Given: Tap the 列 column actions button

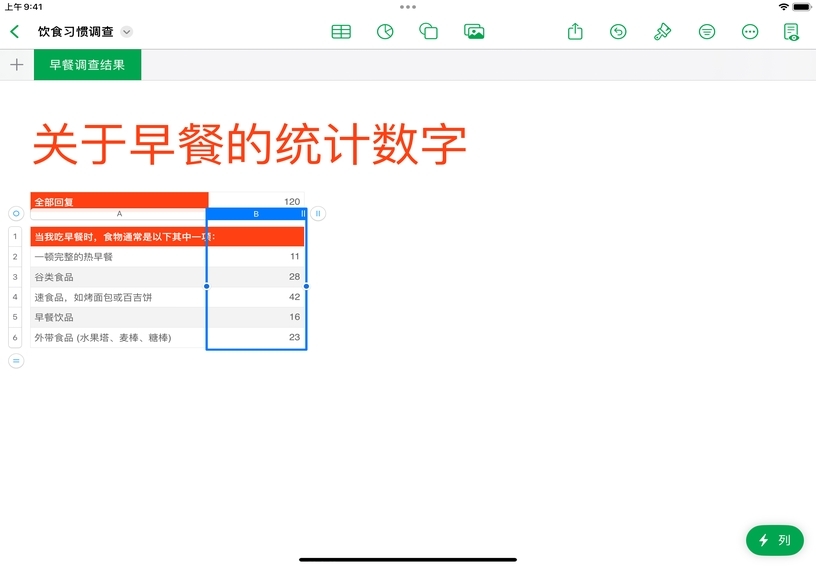Looking at the screenshot, I should pos(774,540).
